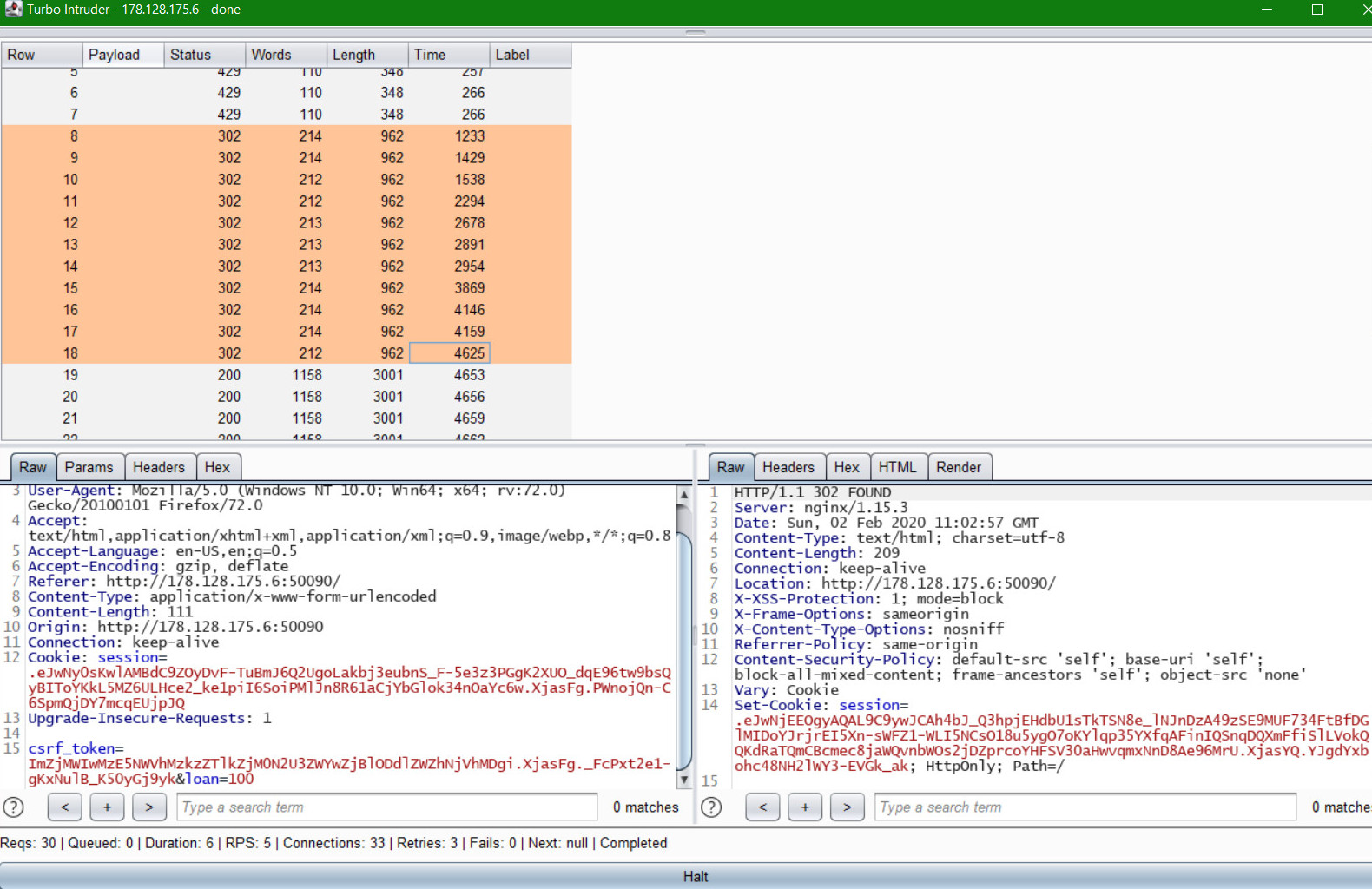The image size is (1372, 889).
Task: Open the response Render tab
Action: (x=958, y=467)
